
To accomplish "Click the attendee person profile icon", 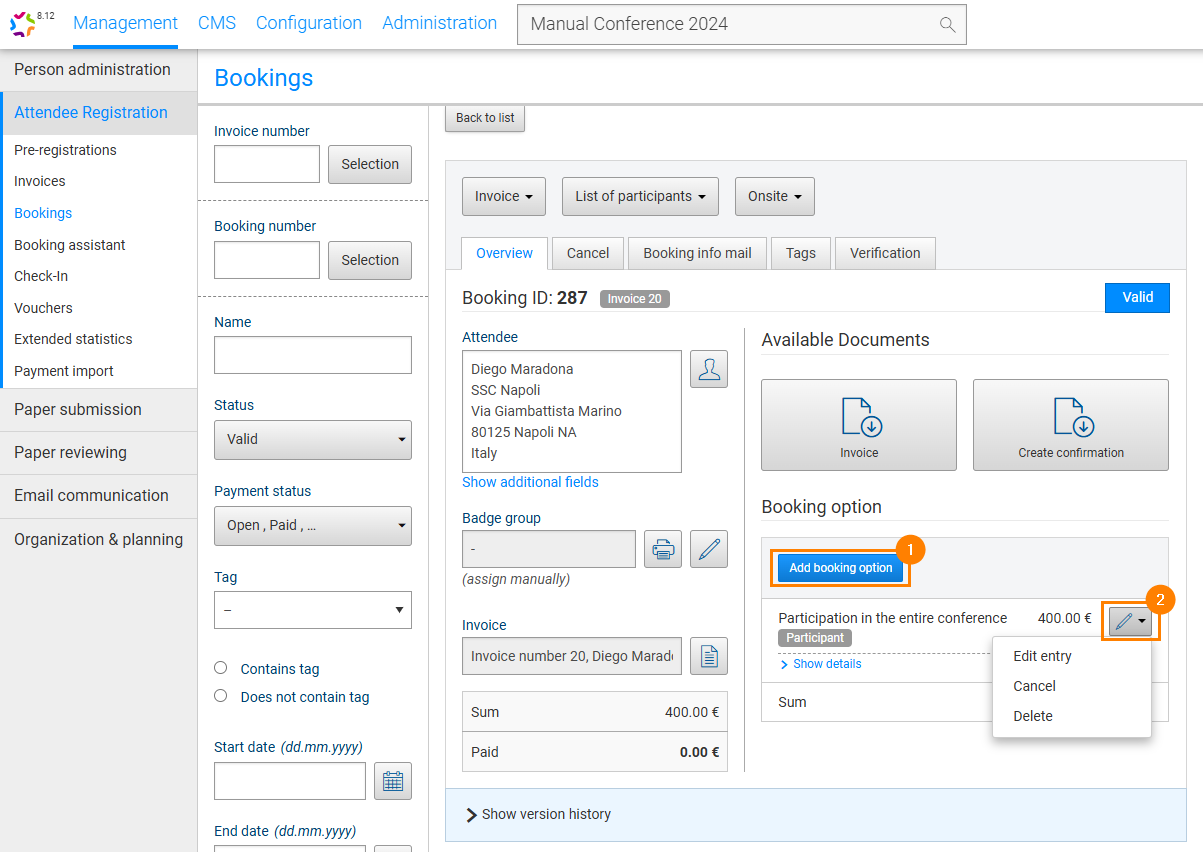I will point(709,369).
